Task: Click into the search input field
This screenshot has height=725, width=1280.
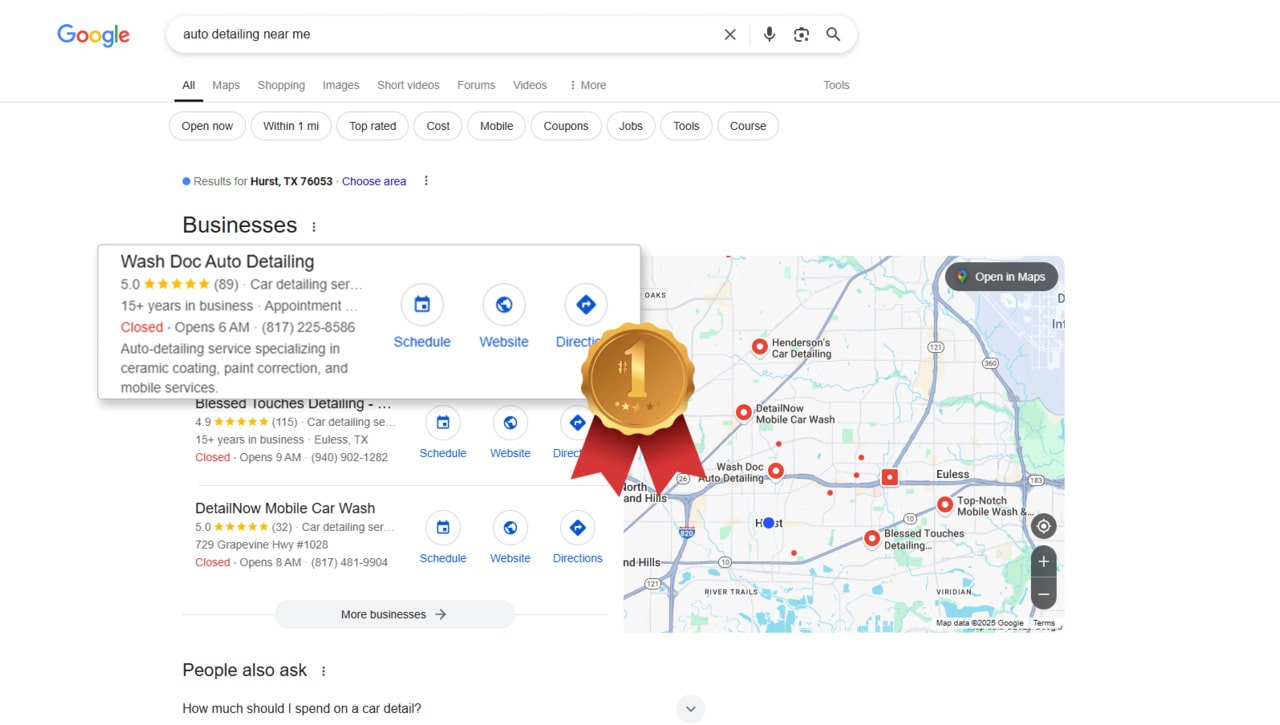Action: tap(445, 34)
